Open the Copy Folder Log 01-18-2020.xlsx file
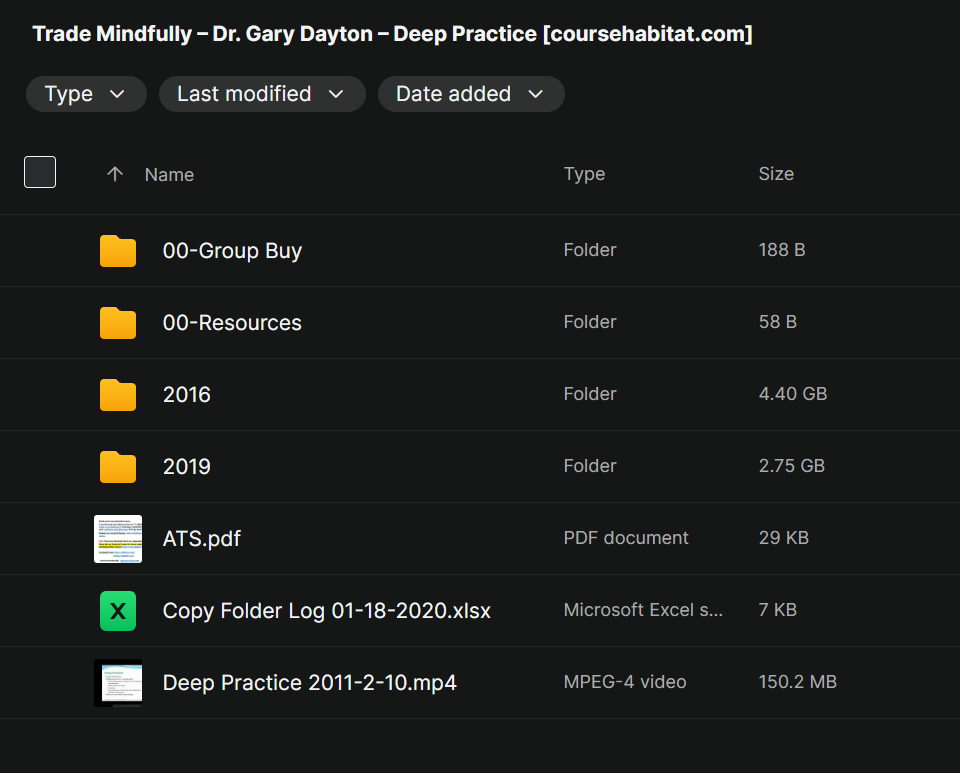 tap(327, 611)
